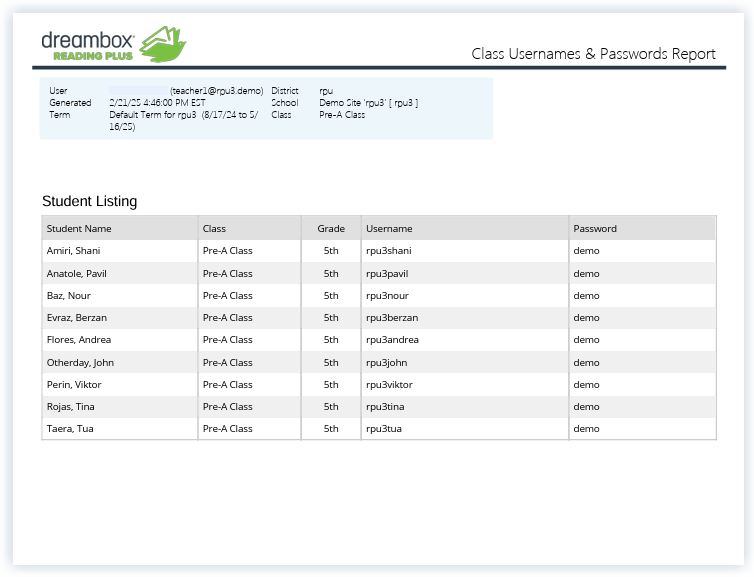The image size is (754, 577).
Task: Click the Term label in report header
Action: tap(60, 115)
